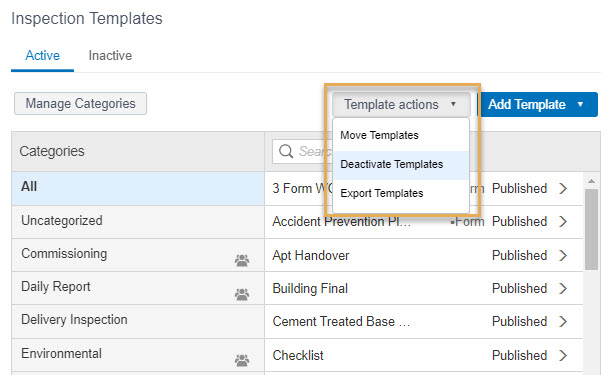Open the Add Template dropdown arrow
This screenshot has height=375, width=610.
tap(580, 104)
